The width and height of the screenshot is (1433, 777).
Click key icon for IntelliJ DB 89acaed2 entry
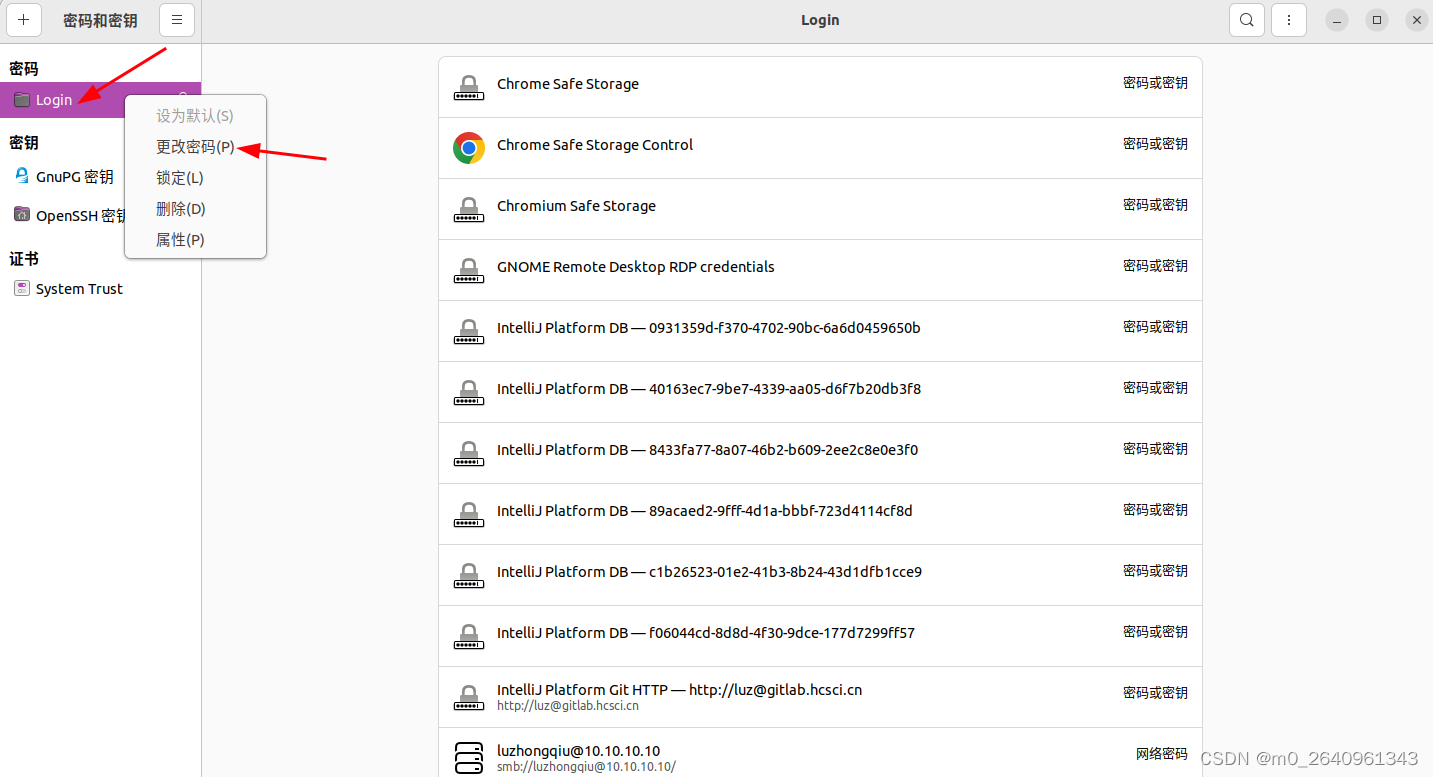[468, 514]
